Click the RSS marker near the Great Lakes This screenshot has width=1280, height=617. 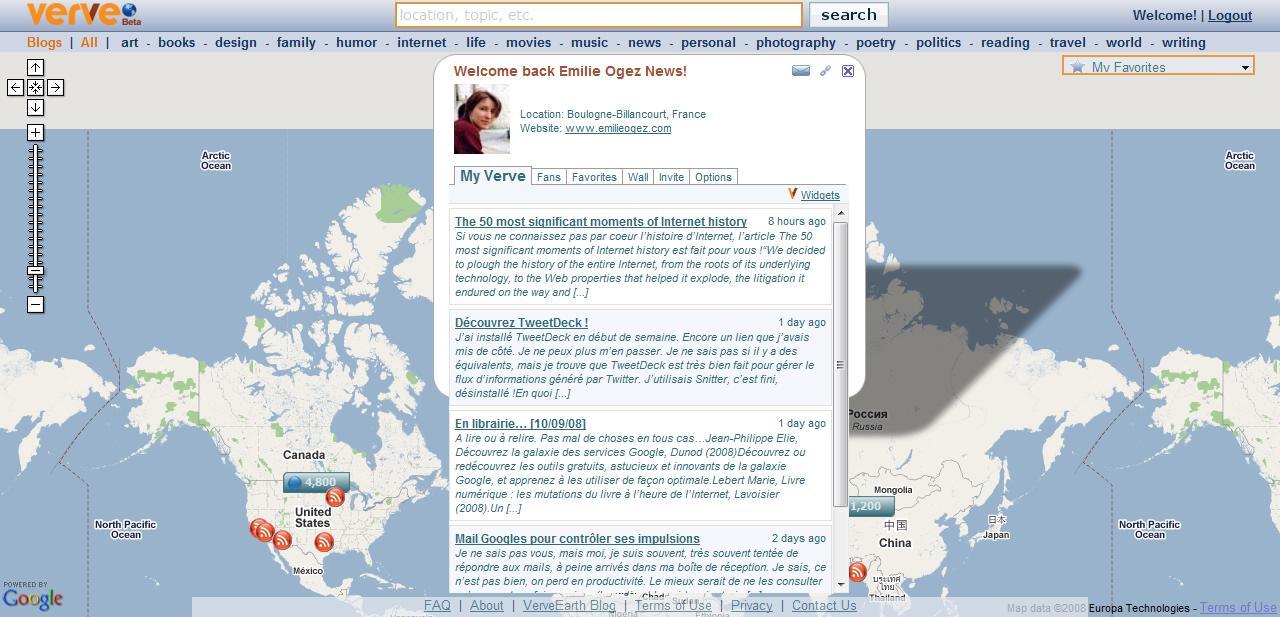(335, 497)
